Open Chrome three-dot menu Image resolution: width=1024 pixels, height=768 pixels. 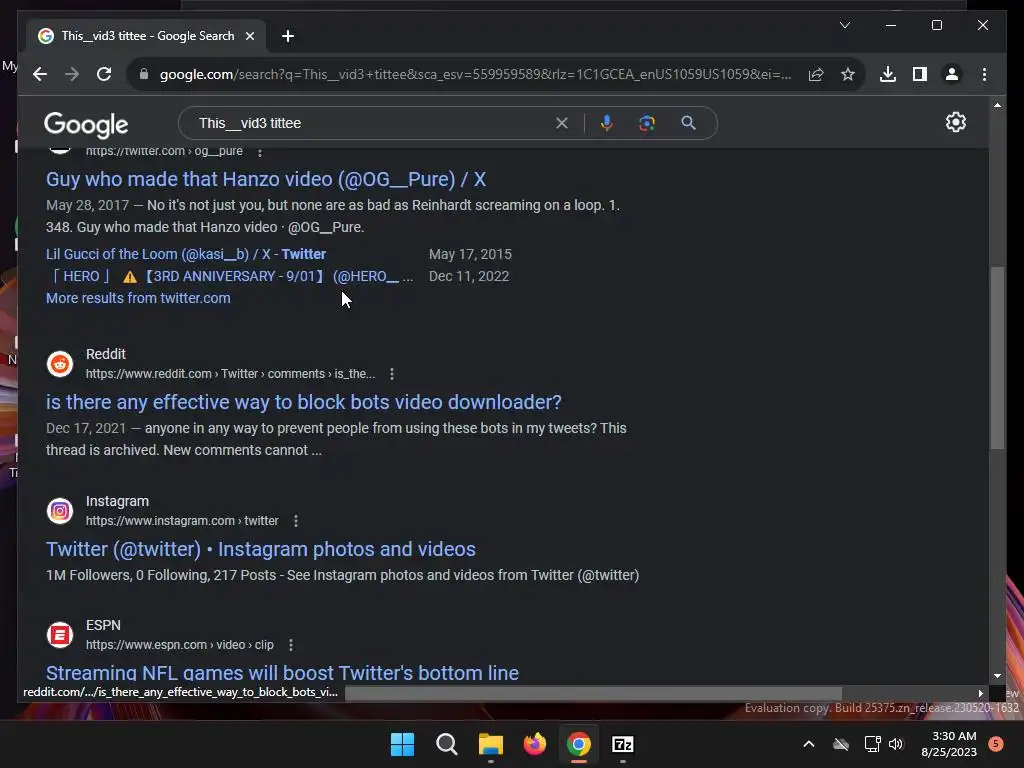pos(984,74)
